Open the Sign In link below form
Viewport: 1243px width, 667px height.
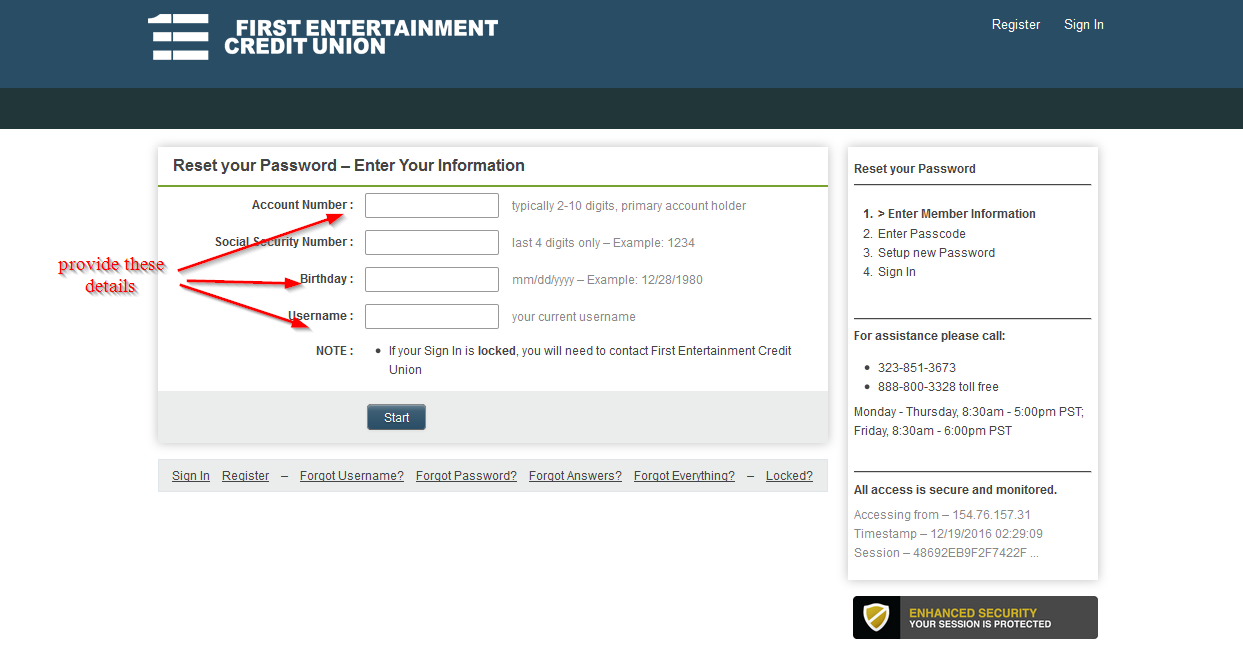(x=191, y=476)
